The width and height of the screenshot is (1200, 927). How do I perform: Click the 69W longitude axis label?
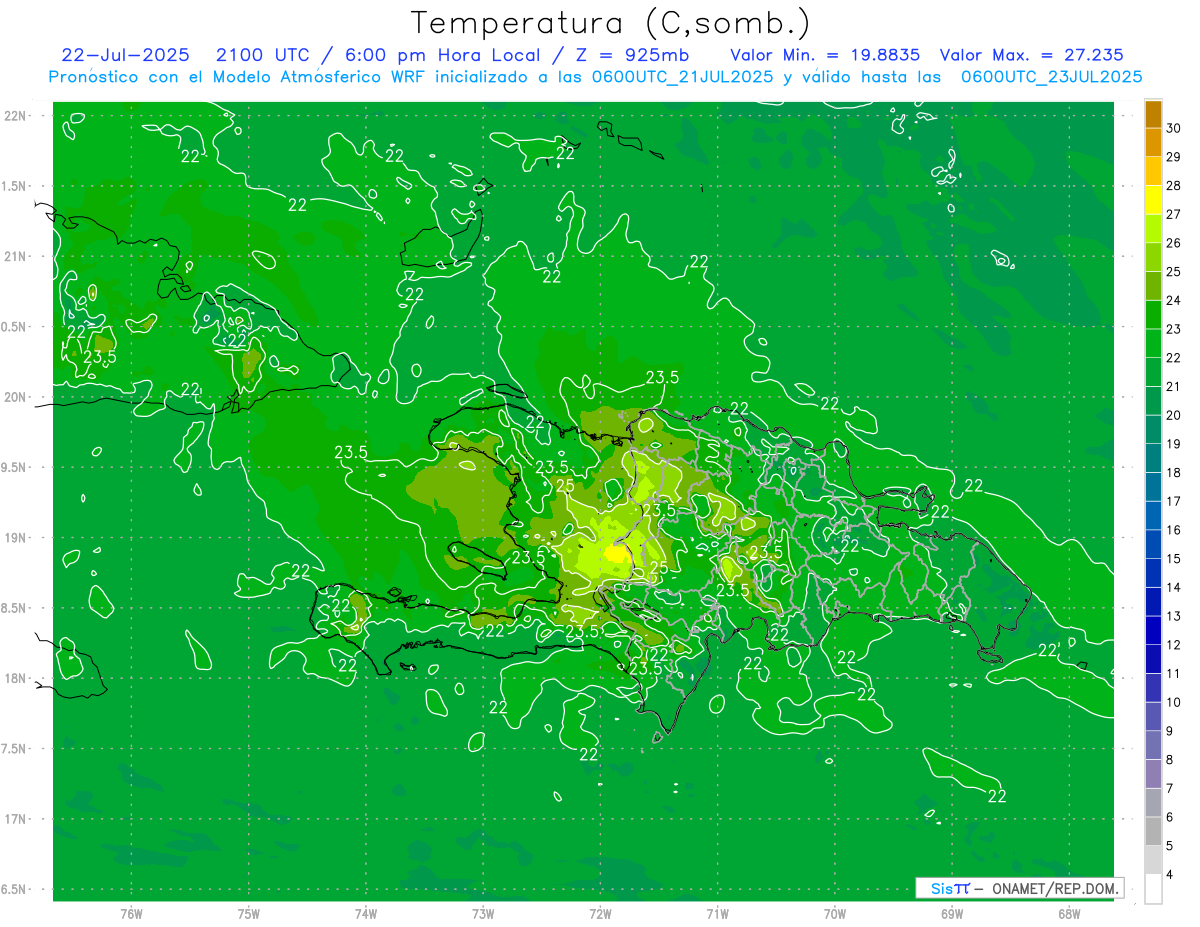point(952,914)
